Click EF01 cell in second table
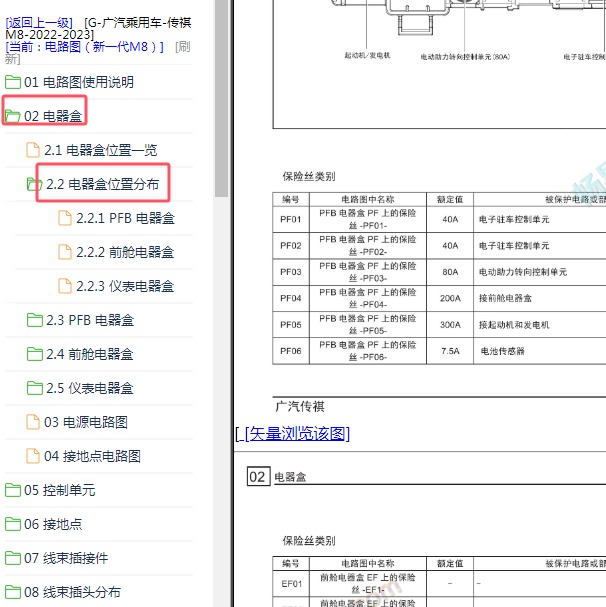606x607 pixels. [292, 583]
